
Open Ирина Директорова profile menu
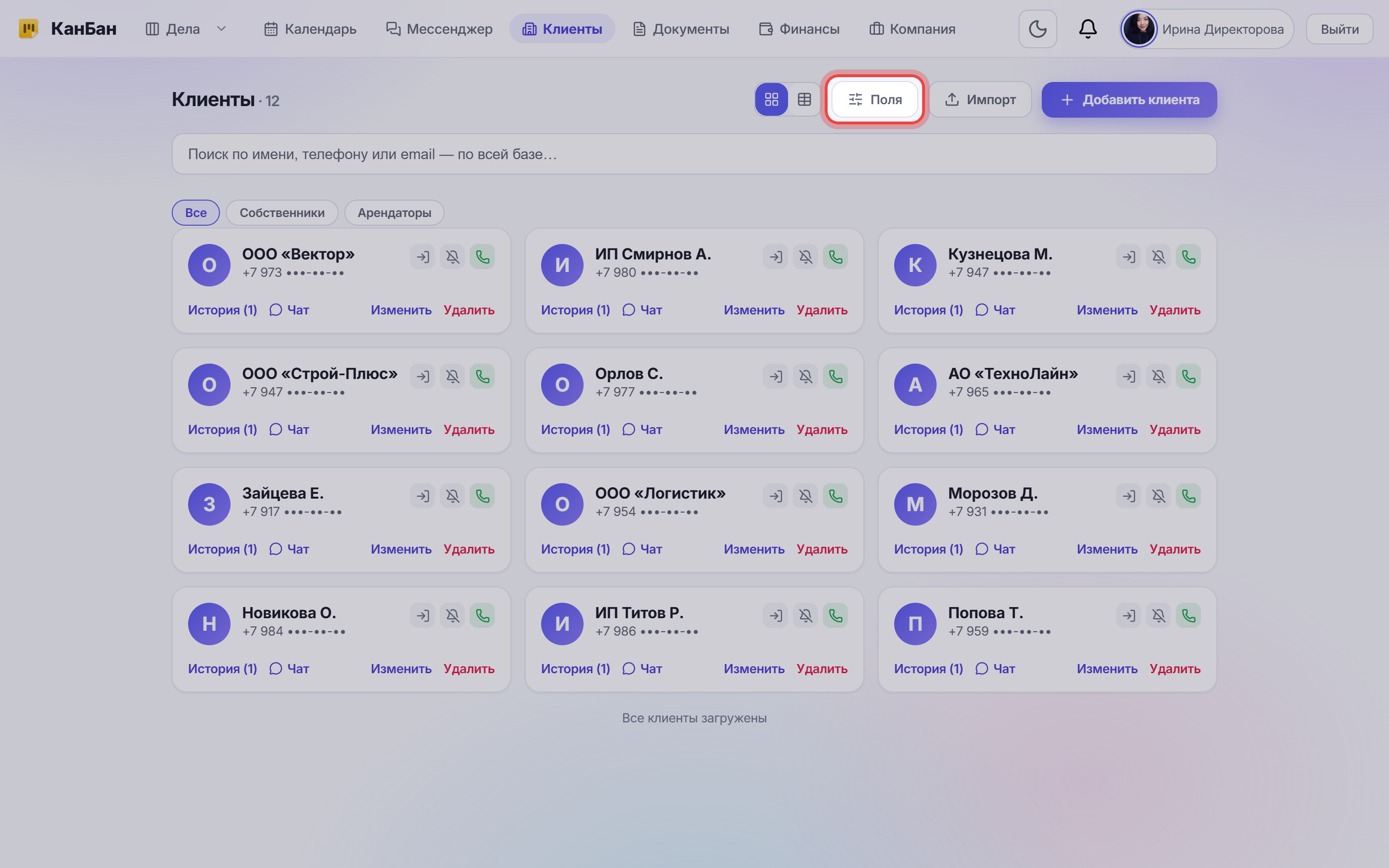[1207, 29]
